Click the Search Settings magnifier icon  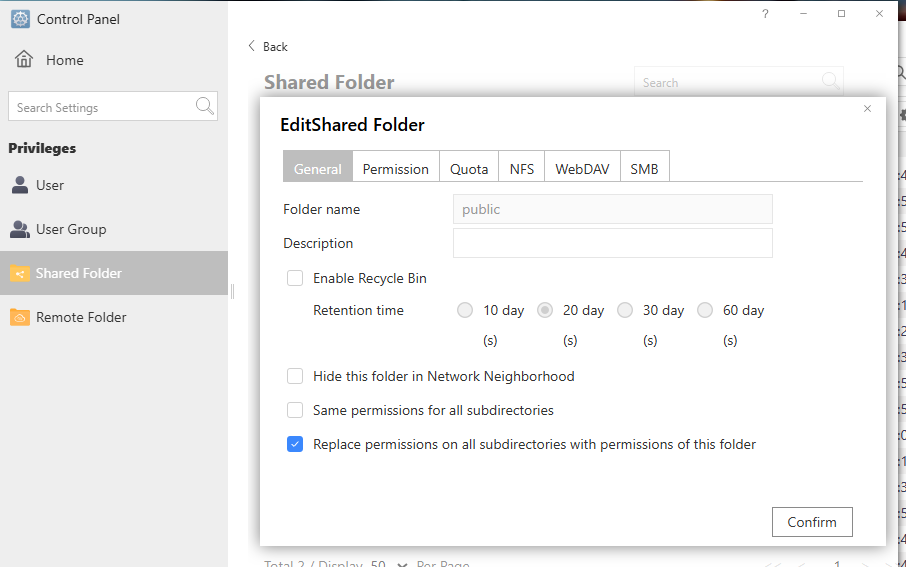(205, 106)
